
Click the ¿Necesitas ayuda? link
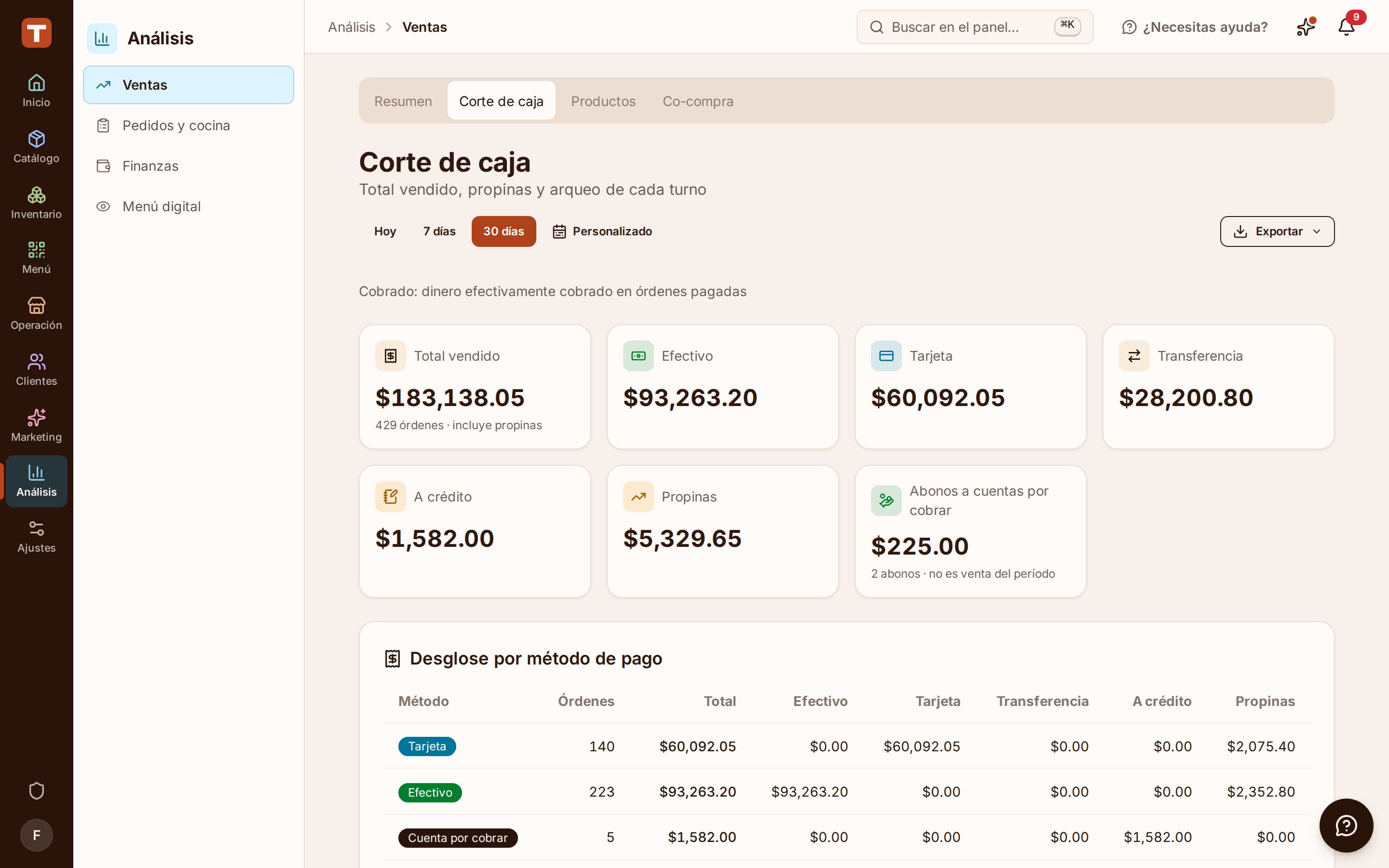tap(1195, 27)
